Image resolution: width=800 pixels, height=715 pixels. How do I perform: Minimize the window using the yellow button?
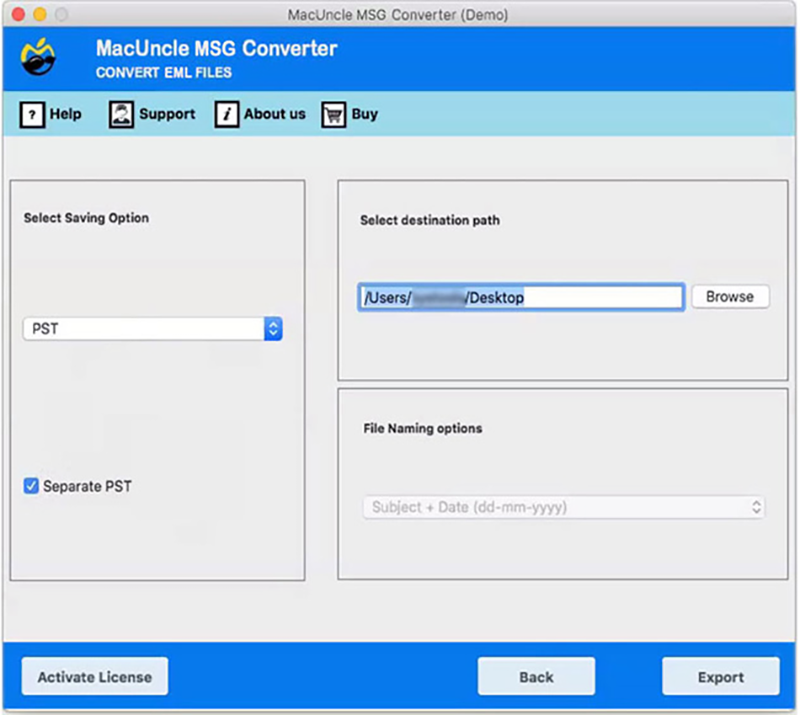click(40, 15)
